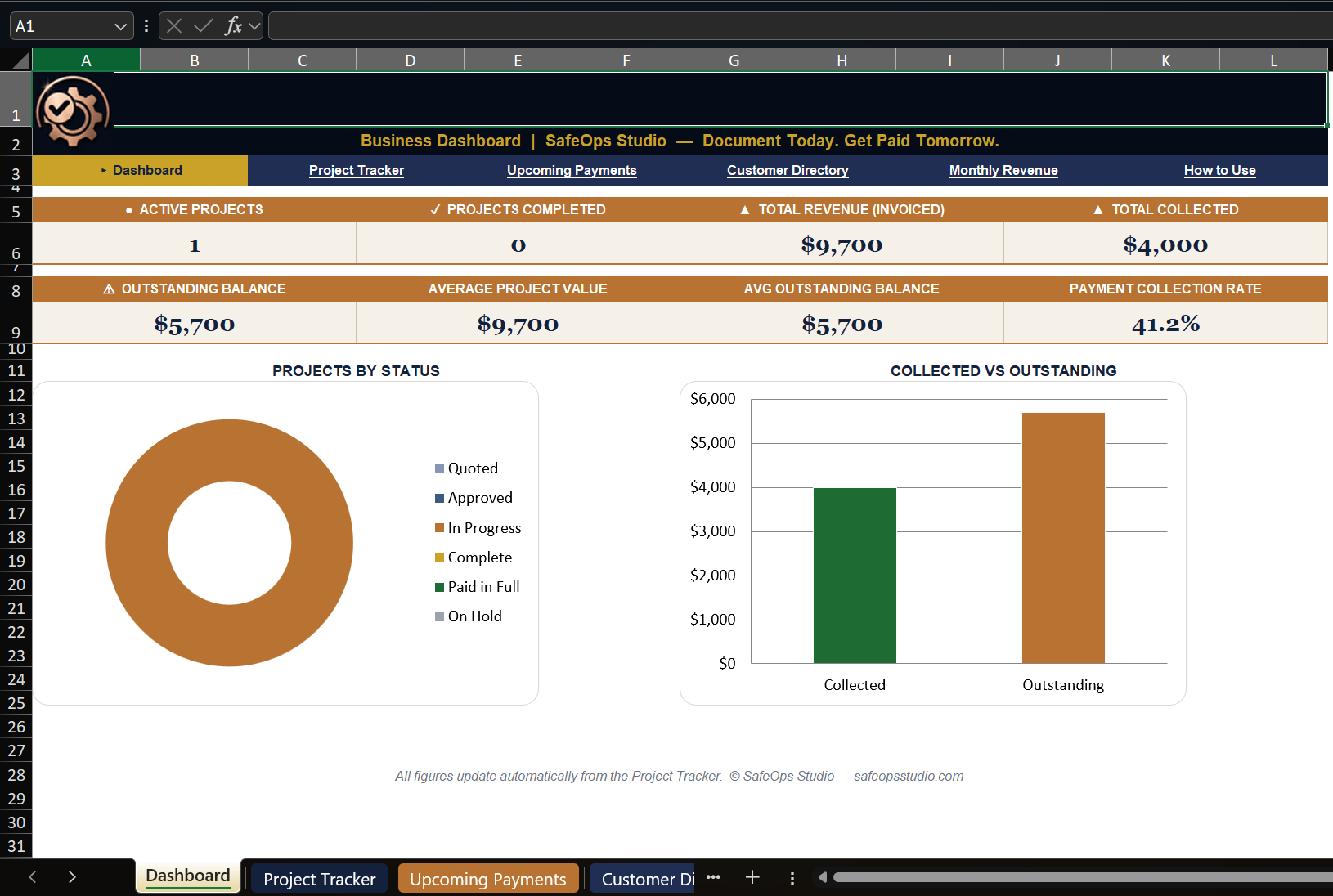The image size is (1333, 896).
Task: Click the Cancel X icon in formula bar
Action: click(174, 26)
